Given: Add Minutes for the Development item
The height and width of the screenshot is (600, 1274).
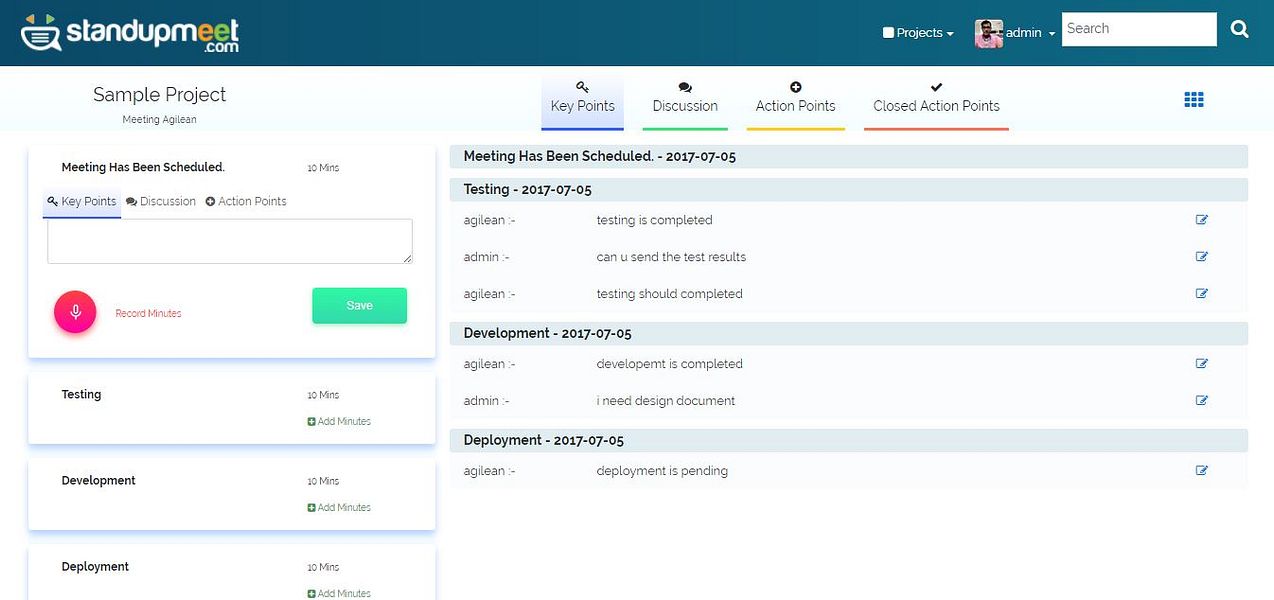Looking at the screenshot, I should click(339, 508).
